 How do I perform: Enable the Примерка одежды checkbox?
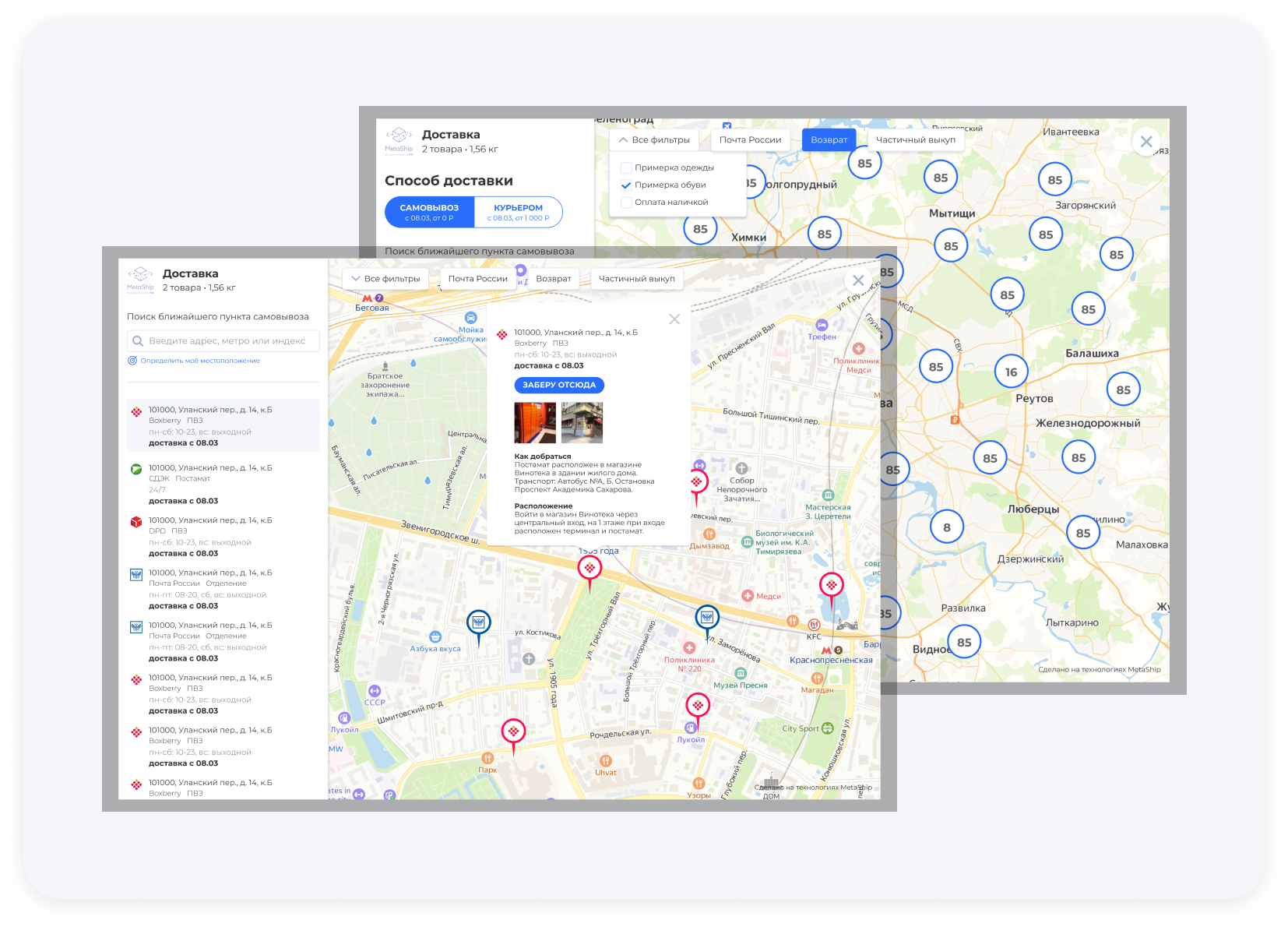(x=626, y=167)
